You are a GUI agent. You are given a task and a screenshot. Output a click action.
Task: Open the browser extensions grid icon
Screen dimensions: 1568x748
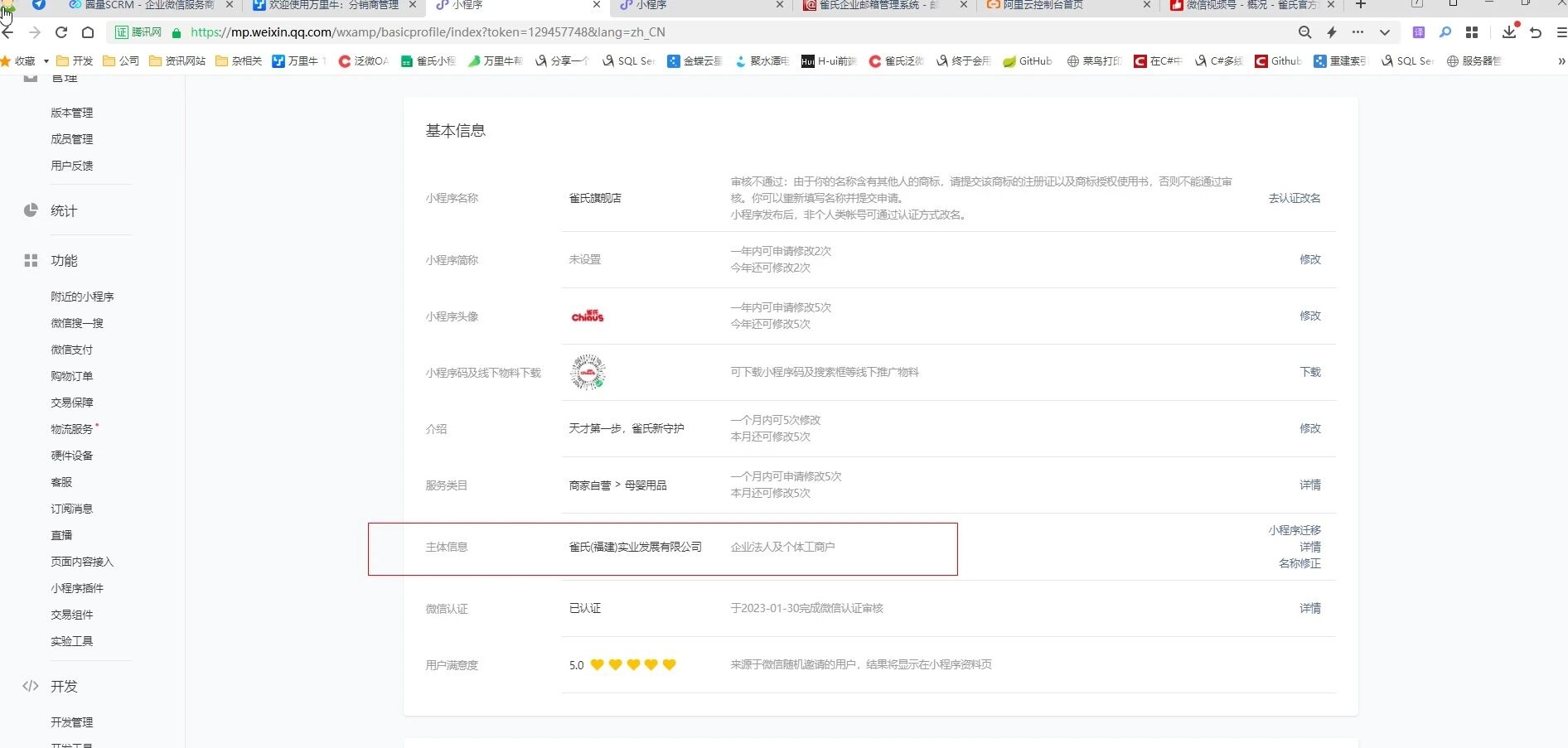point(1472,32)
